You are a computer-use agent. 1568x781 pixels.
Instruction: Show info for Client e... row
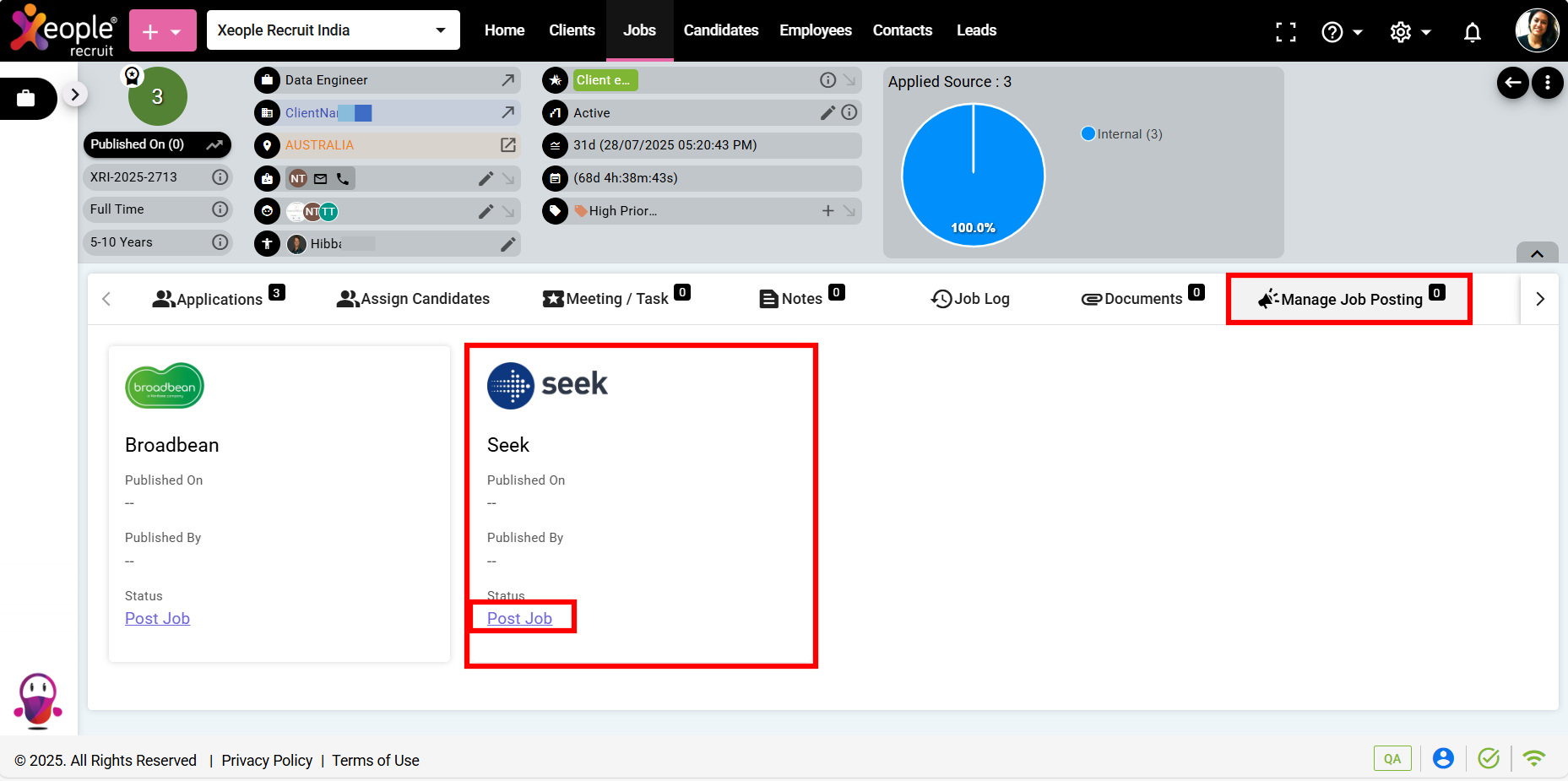coord(827,80)
